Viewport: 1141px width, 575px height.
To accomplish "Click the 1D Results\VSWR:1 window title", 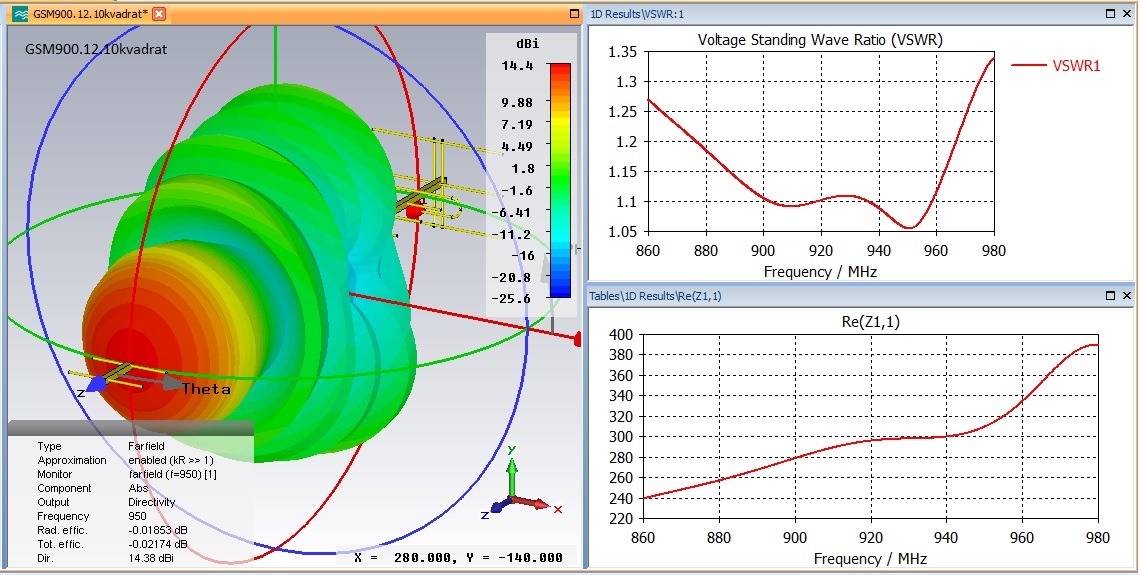I will 637,14.
